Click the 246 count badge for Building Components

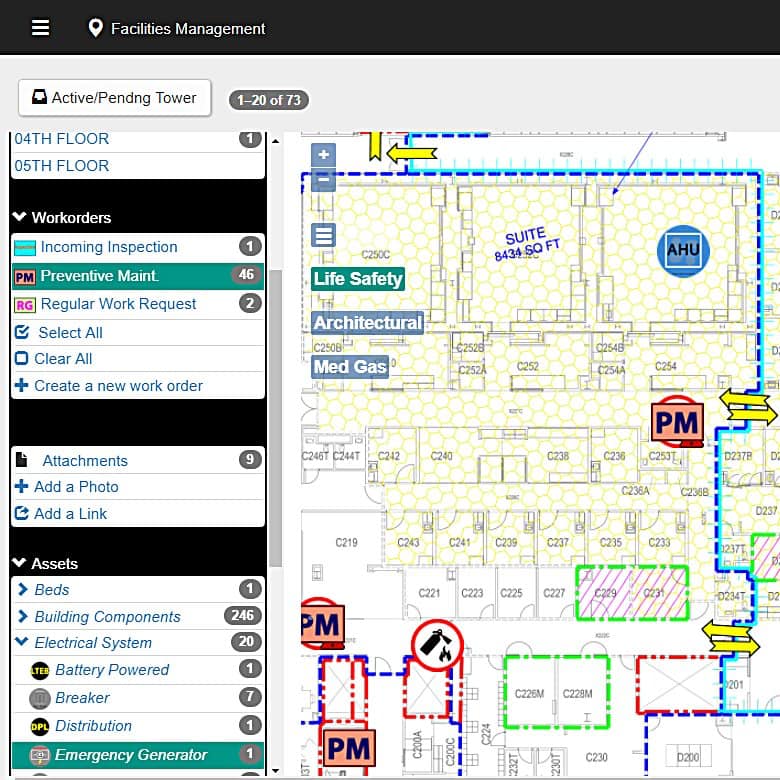click(x=243, y=615)
